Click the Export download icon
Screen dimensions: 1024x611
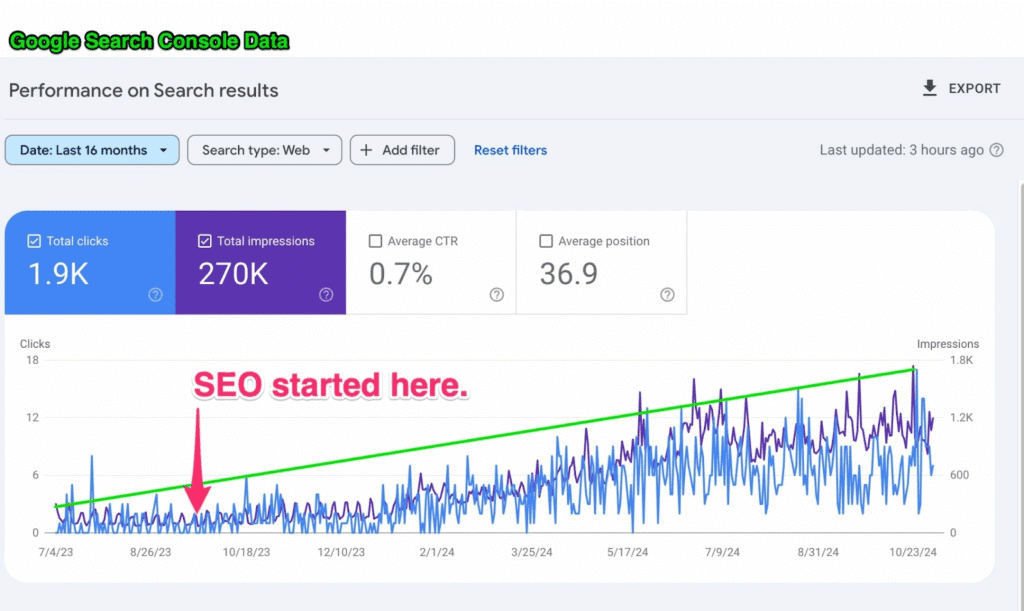930,89
